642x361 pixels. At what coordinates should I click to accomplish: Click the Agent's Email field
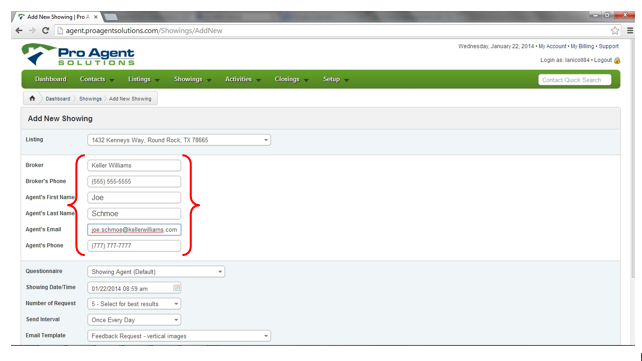134,230
